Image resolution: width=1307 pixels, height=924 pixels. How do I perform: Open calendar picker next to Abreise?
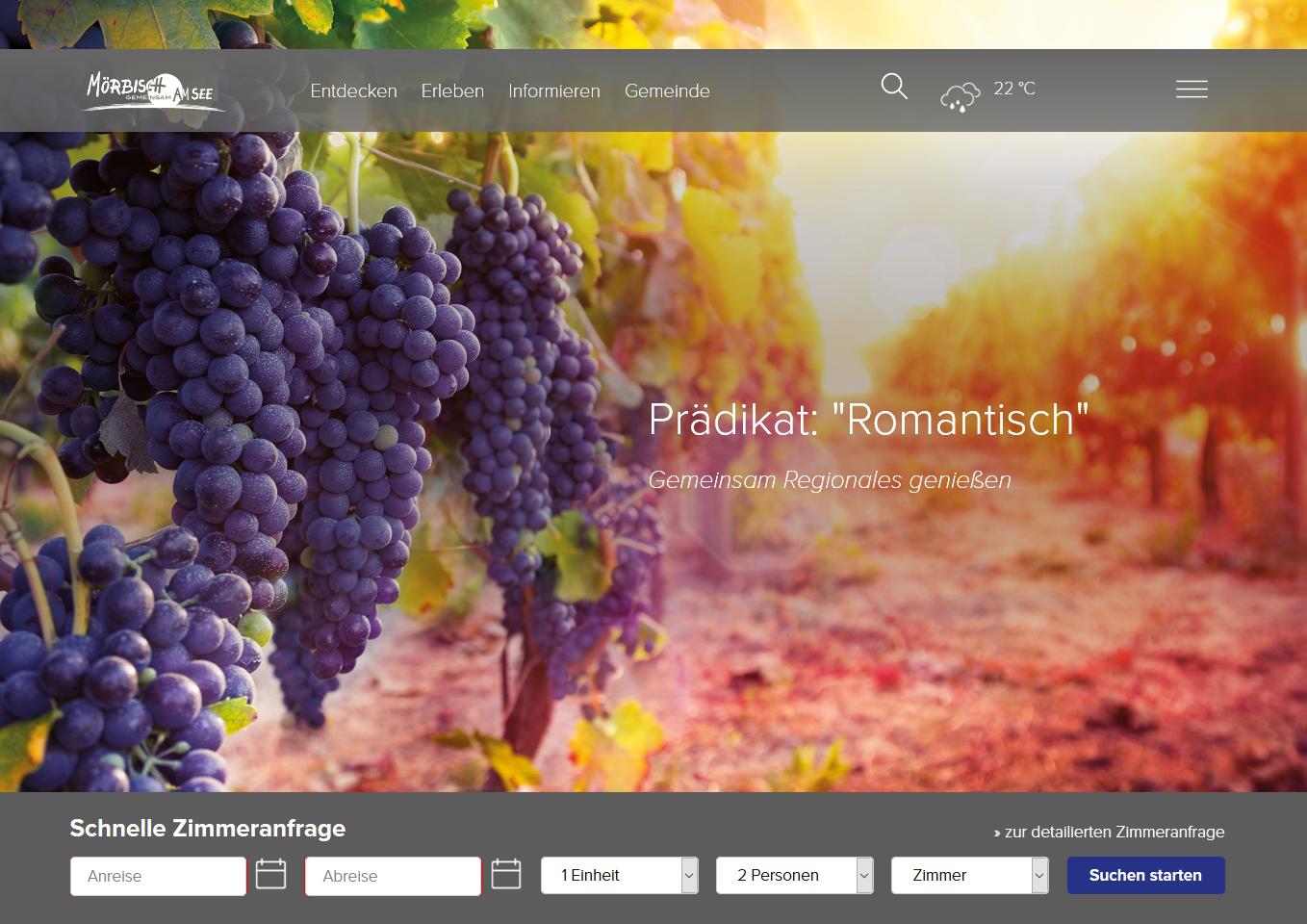pyautogui.click(x=506, y=874)
